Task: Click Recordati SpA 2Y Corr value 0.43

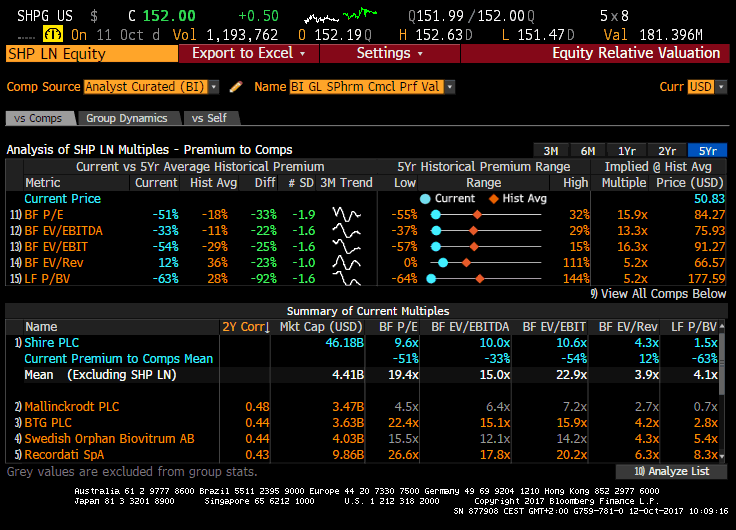Action: tap(257, 454)
